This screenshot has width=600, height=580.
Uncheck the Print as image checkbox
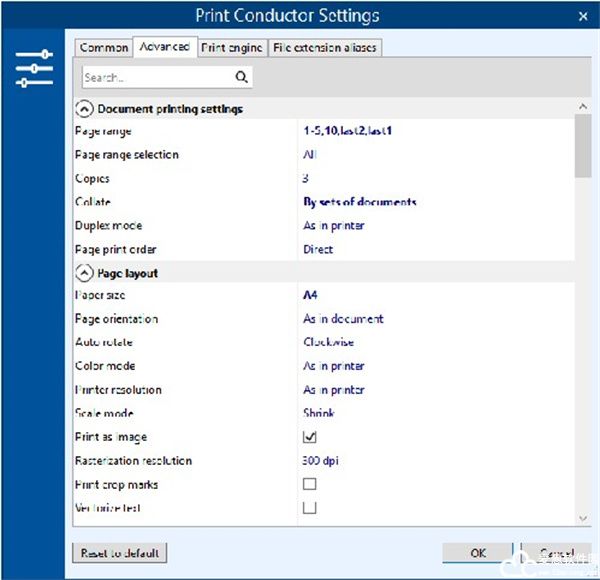[310, 437]
